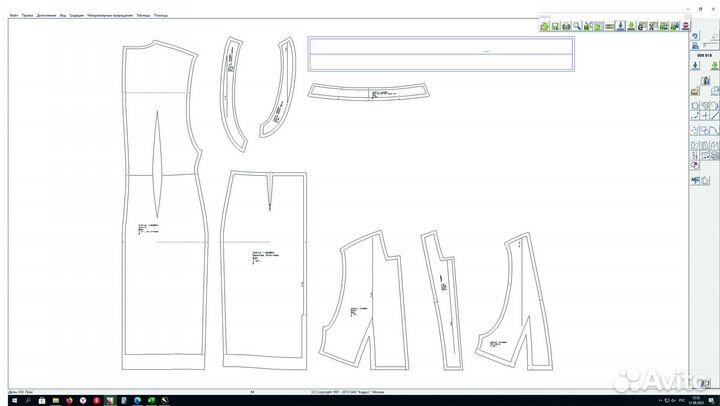Open the Правка menu
Screen dimensions: 720x406
pos(28,16)
